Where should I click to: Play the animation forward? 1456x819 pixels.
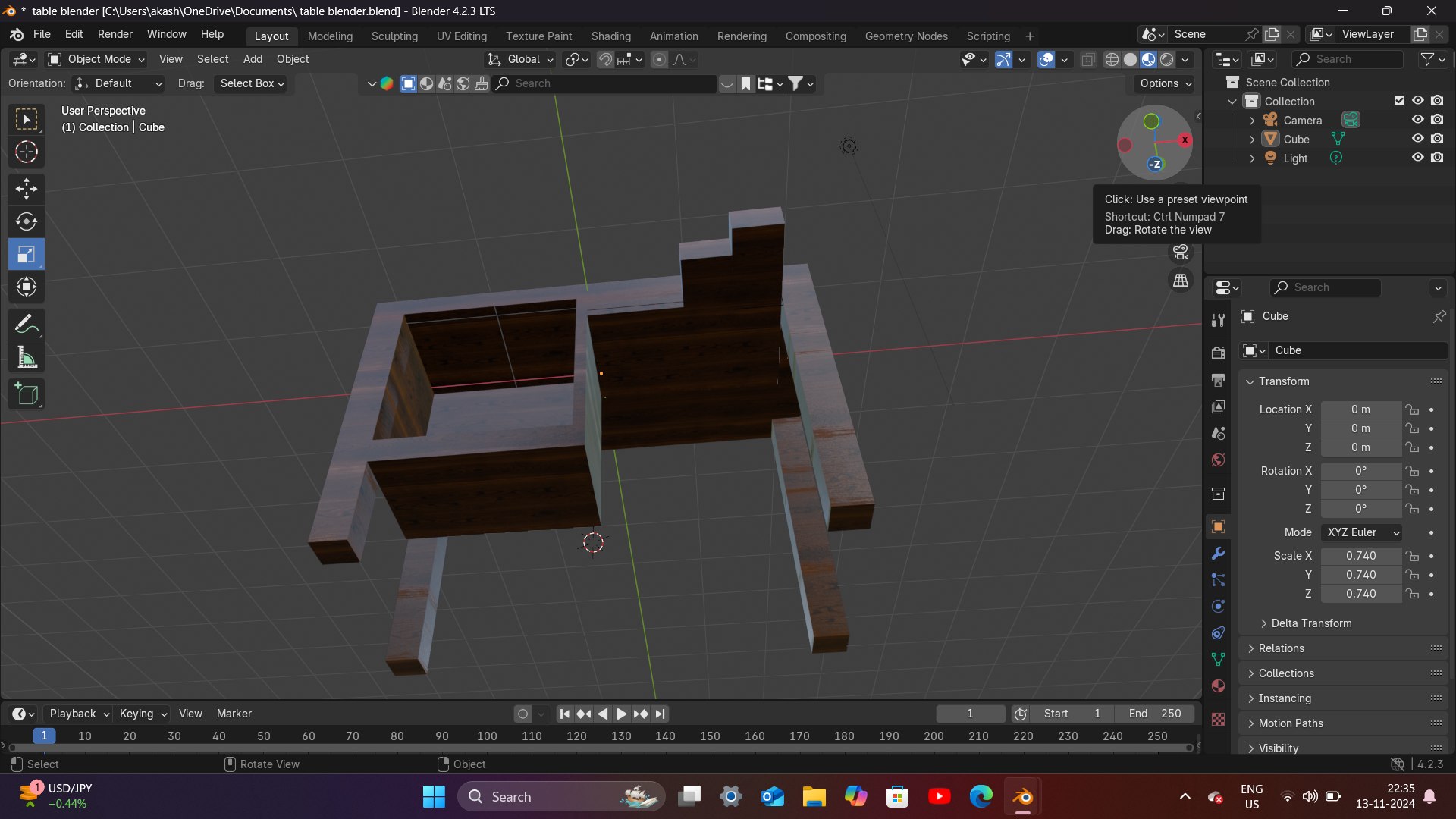pyautogui.click(x=621, y=714)
